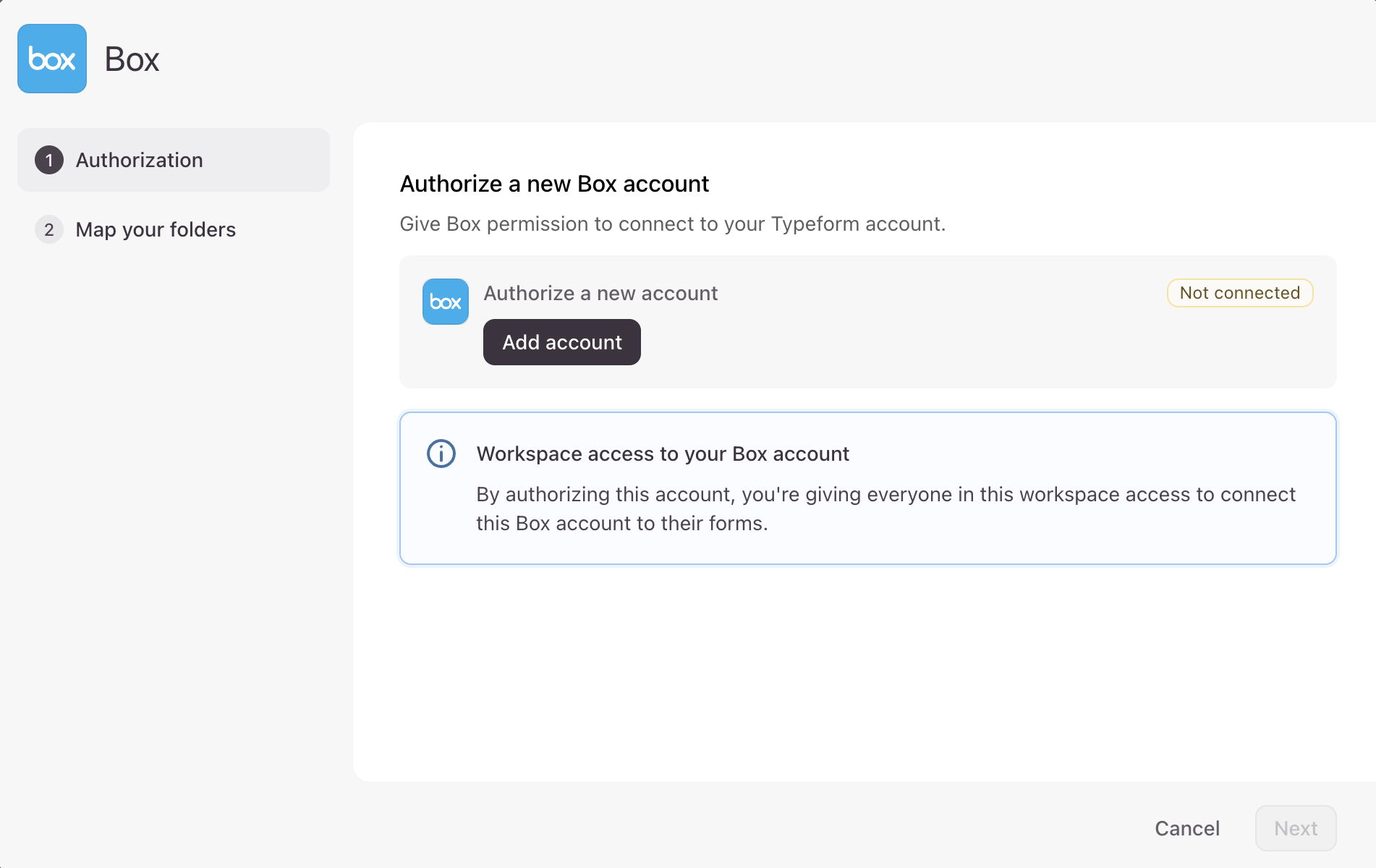This screenshot has height=868, width=1376.
Task: Select the Authorization step in sidebar
Action: pos(174,160)
